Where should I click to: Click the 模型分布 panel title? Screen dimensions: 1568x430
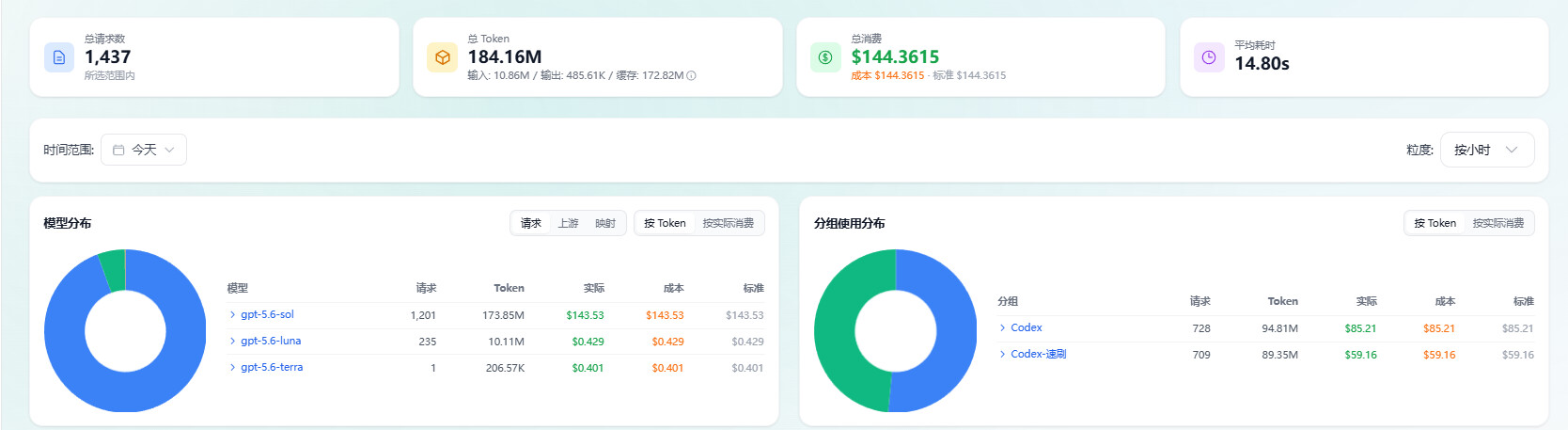coord(67,223)
